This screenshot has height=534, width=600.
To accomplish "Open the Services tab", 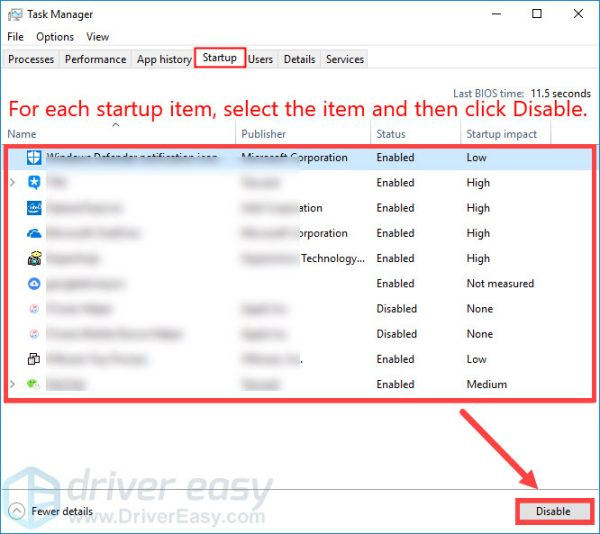I will [x=345, y=59].
